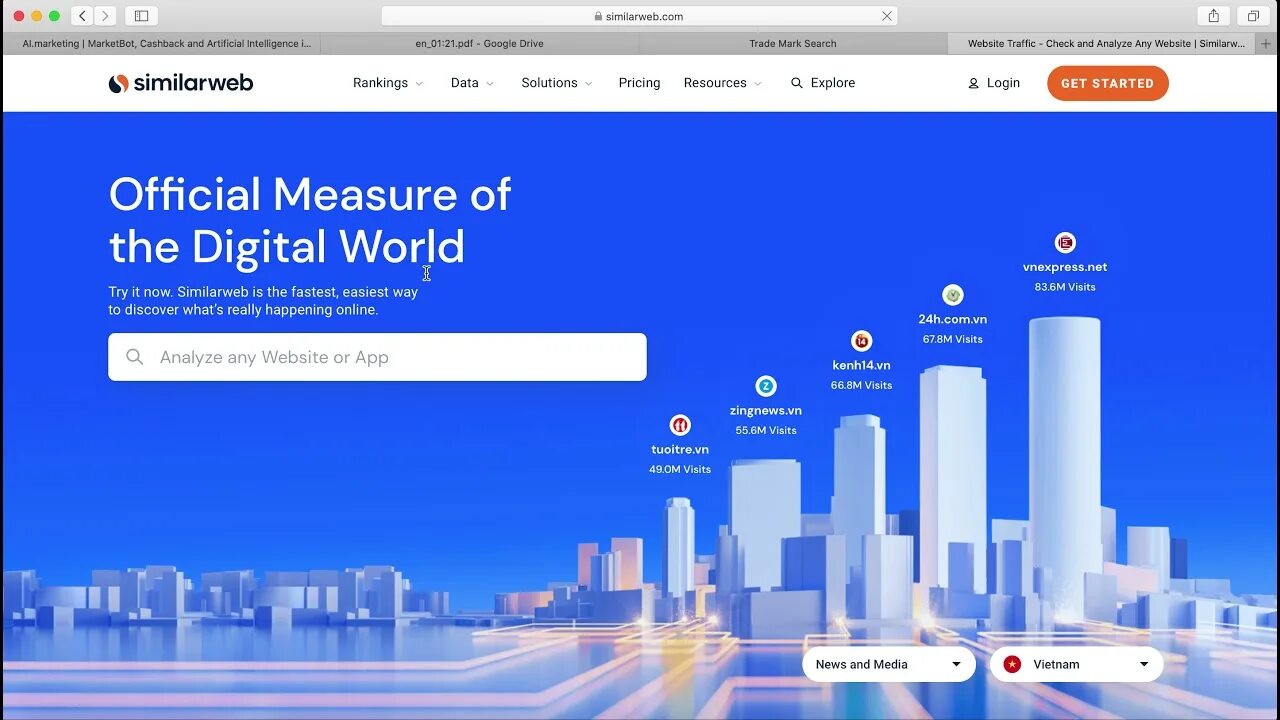Click the Analyze any Website or App field

coord(377,357)
